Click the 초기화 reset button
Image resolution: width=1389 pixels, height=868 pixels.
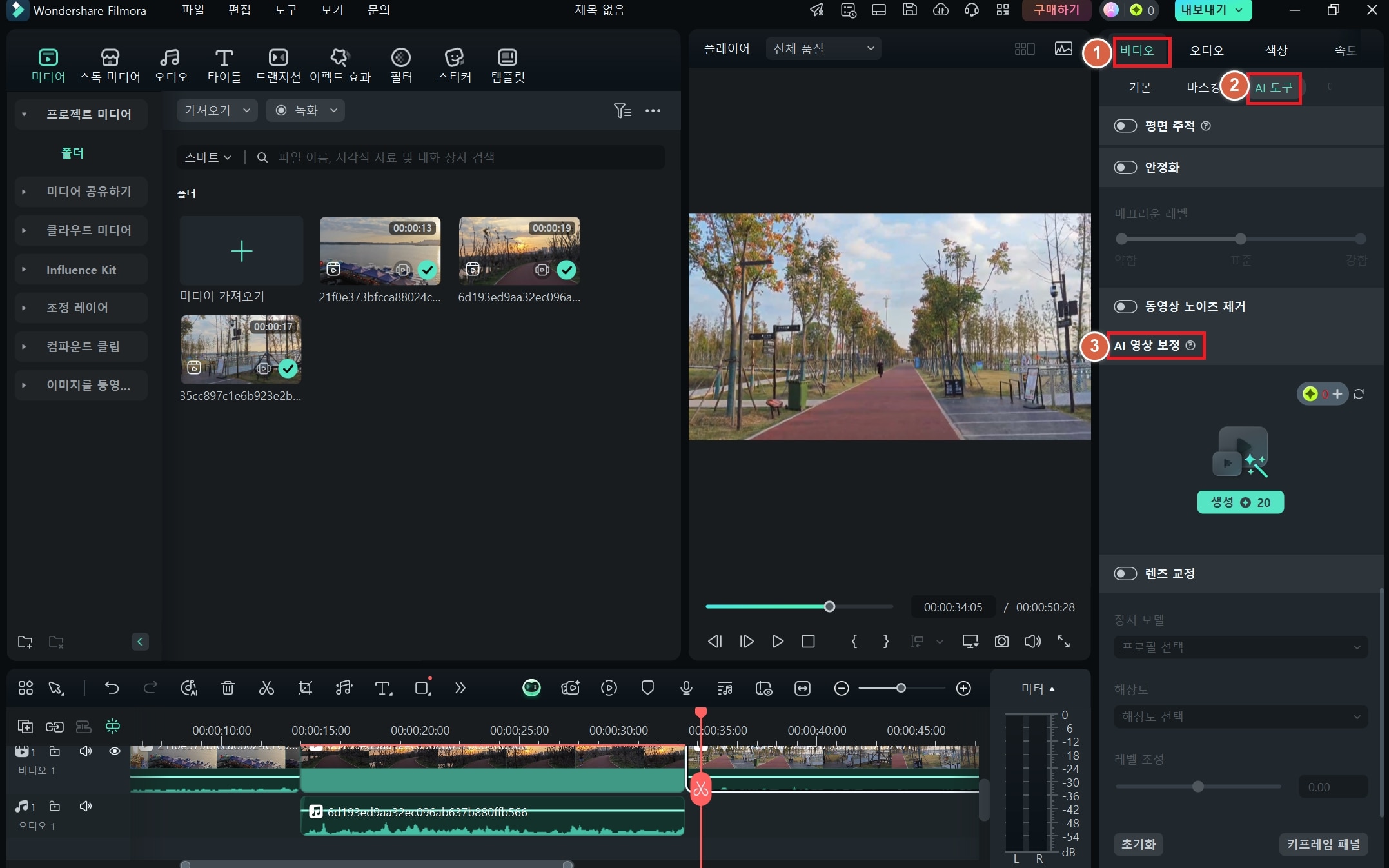point(1138,844)
